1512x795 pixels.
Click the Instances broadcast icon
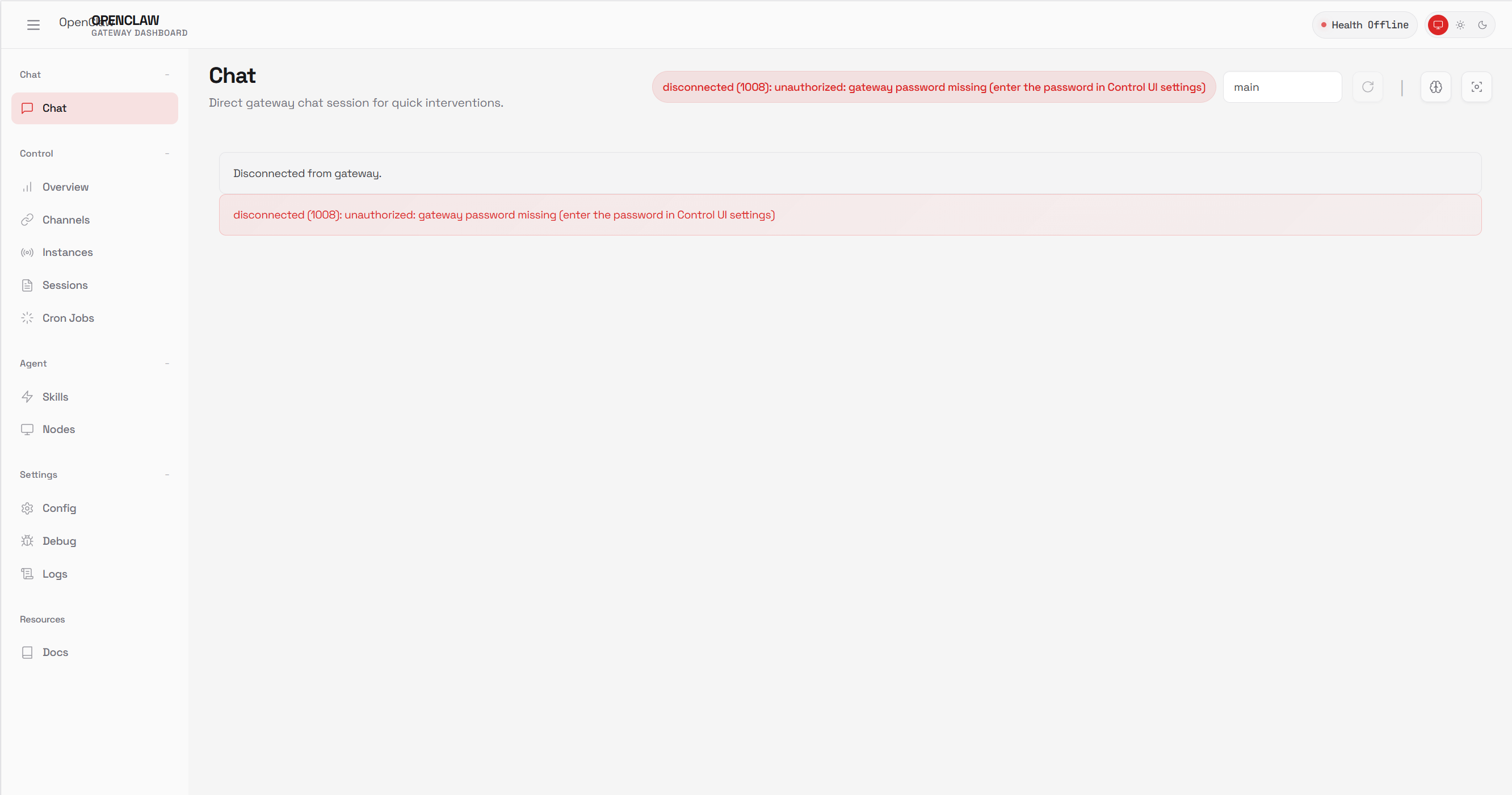27,253
